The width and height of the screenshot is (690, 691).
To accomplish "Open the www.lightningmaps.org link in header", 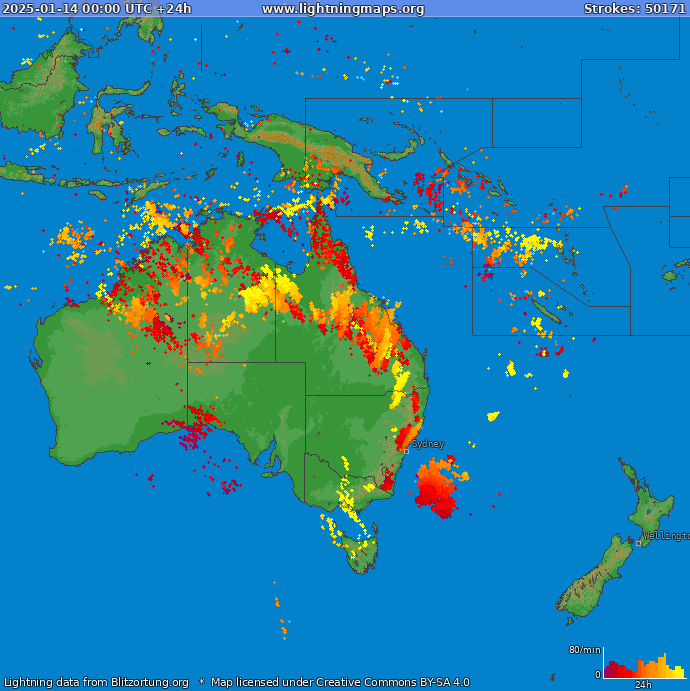I will click(343, 9).
